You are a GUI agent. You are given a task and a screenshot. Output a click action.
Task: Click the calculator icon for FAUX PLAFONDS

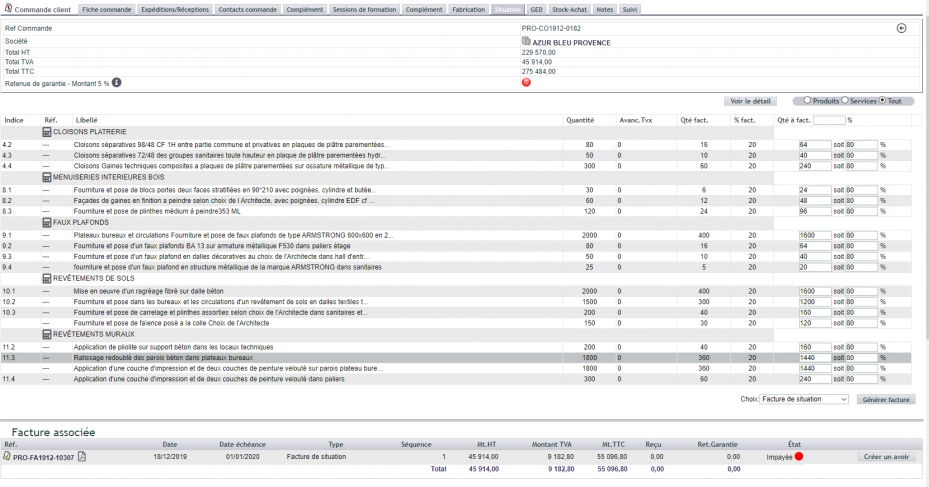point(47,223)
